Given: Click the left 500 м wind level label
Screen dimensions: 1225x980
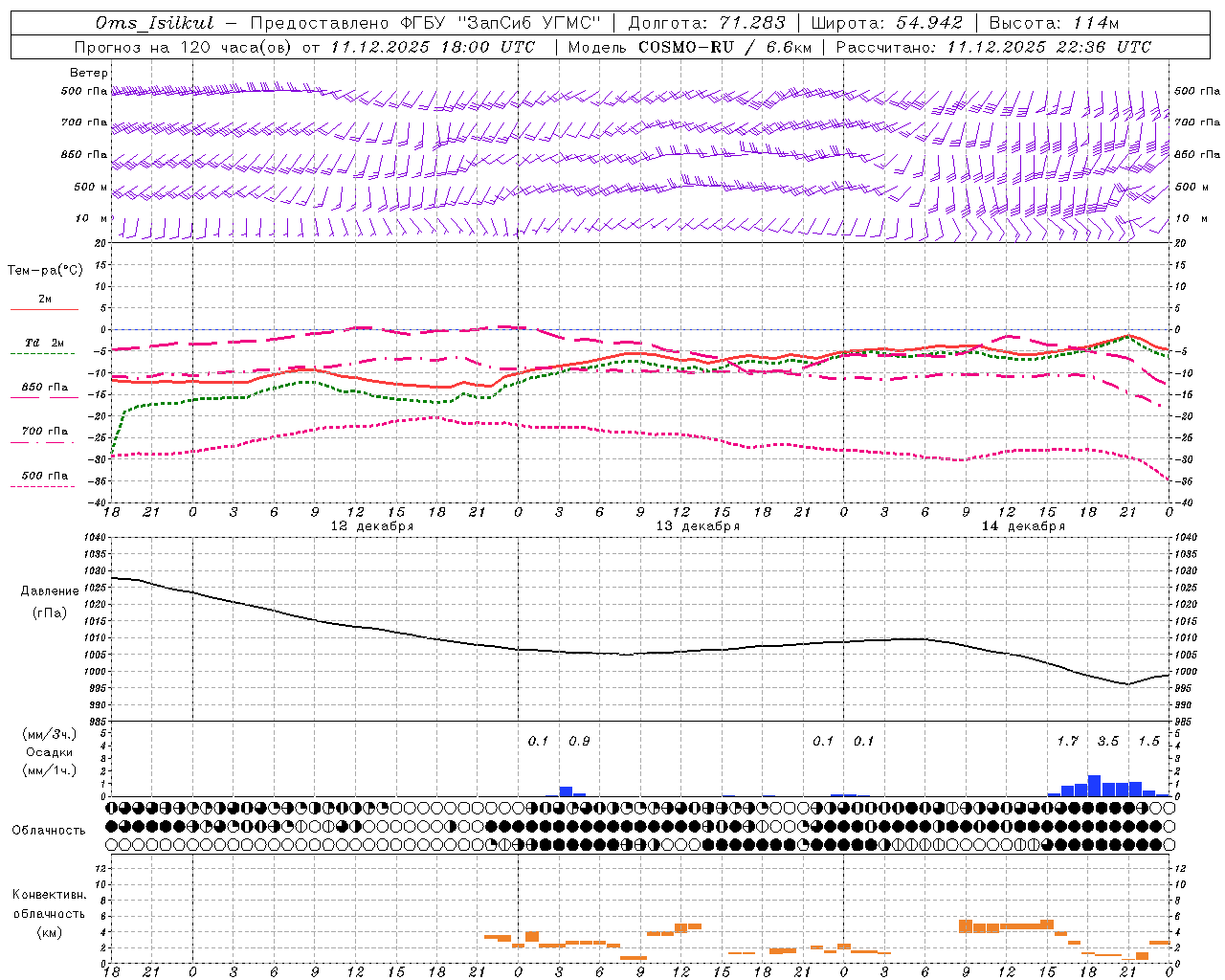Looking at the screenshot, I should coord(92,187).
